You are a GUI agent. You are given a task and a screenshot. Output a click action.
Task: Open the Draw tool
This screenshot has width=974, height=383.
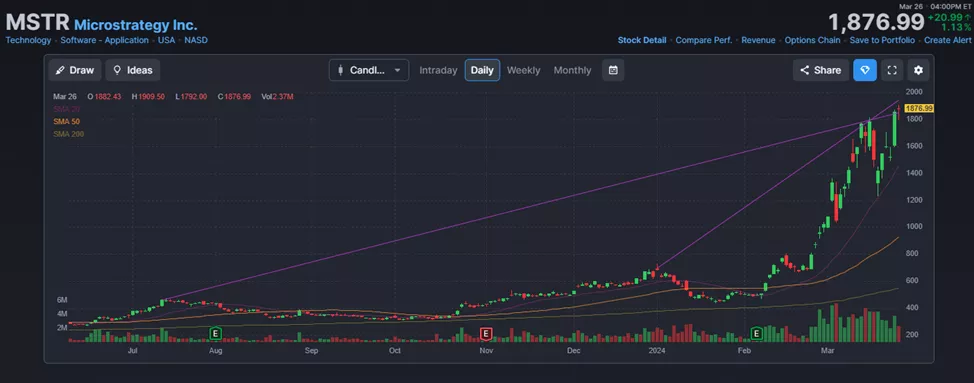pos(75,70)
